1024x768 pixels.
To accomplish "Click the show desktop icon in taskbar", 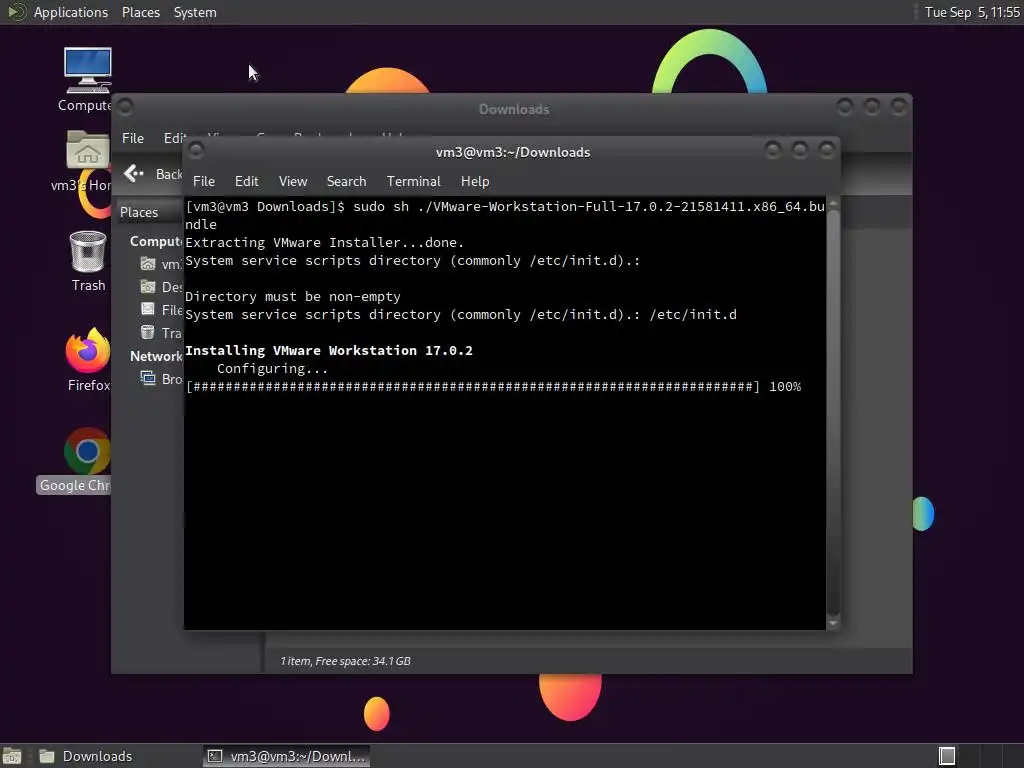I will 12,756.
